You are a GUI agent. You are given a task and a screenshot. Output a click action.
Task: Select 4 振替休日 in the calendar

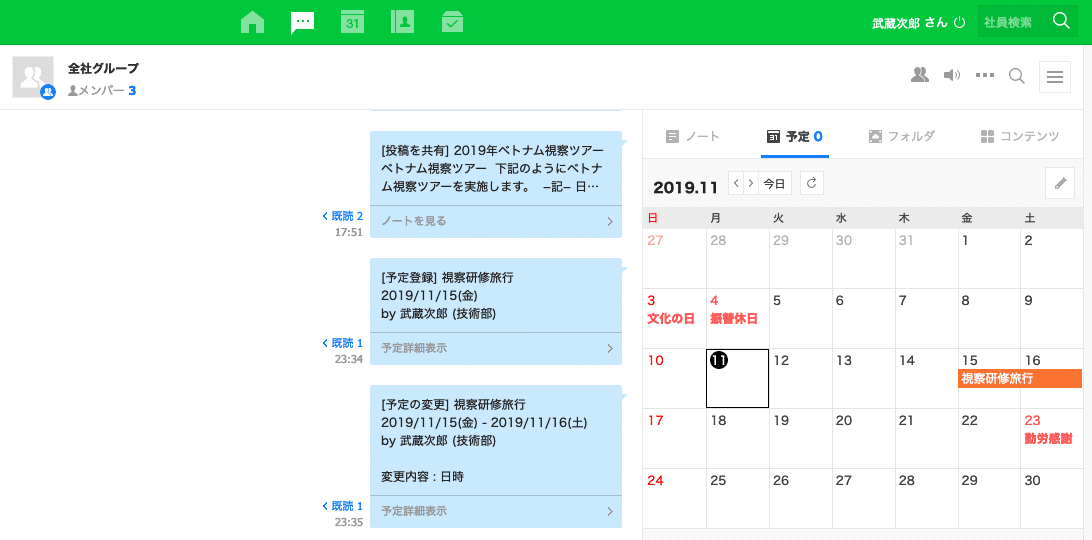(738, 318)
